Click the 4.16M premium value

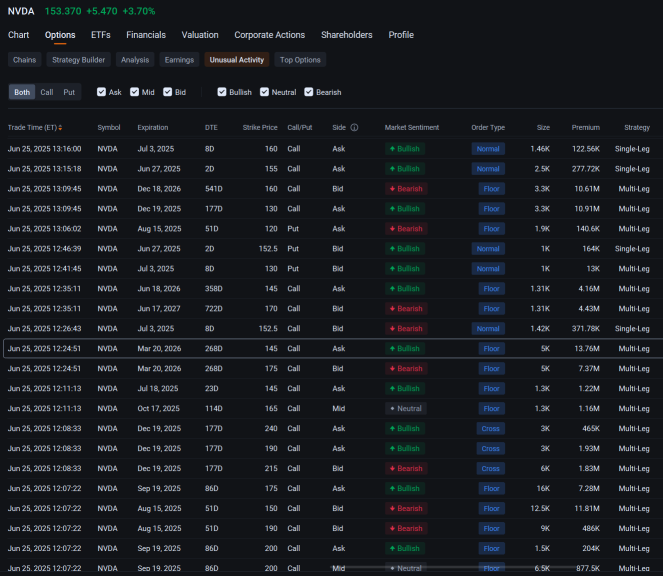coord(589,289)
